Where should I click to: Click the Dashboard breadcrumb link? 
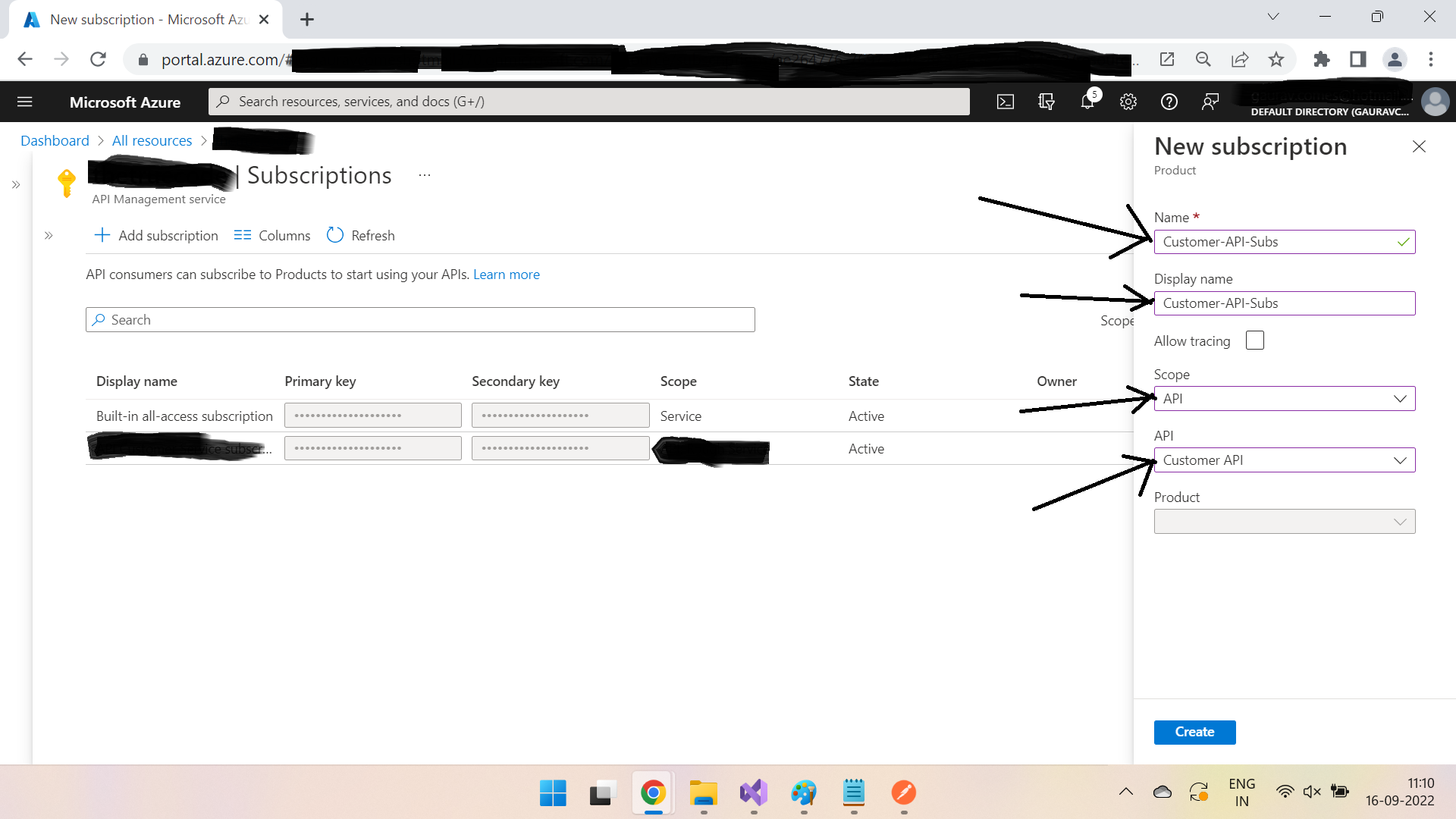[54, 140]
